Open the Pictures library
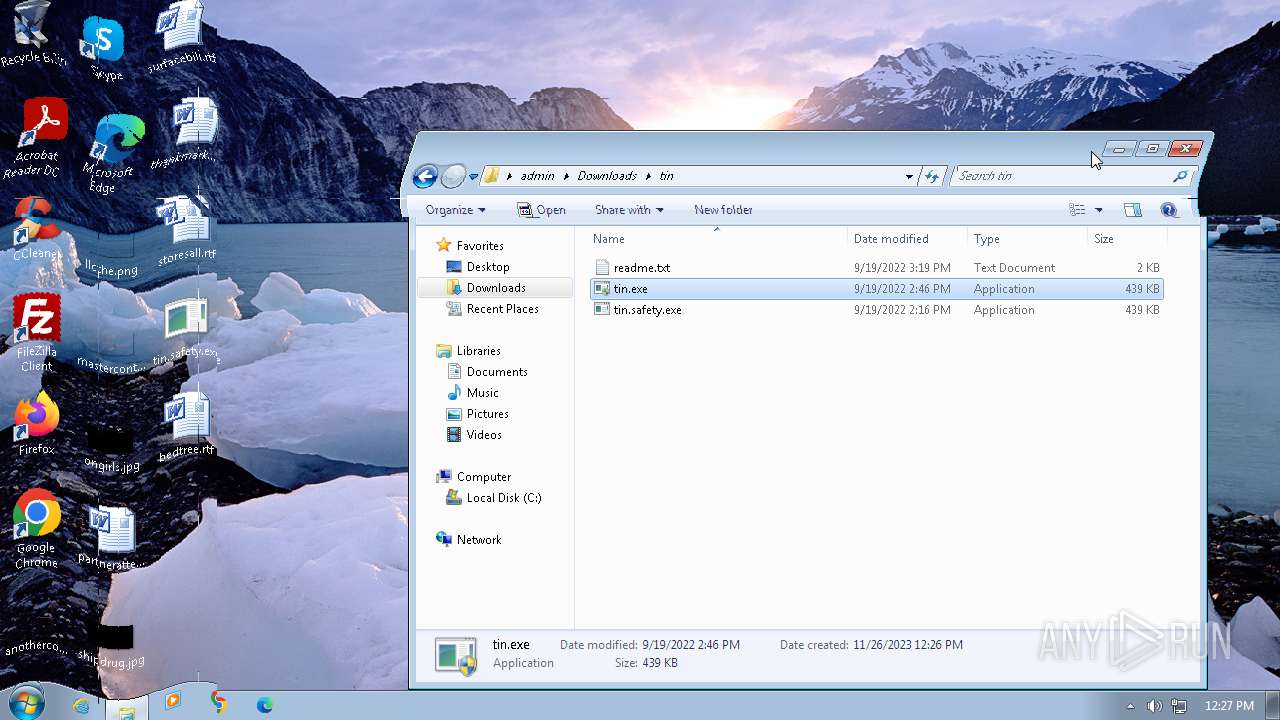The image size is (1280, 720). (x=487, y=414)
